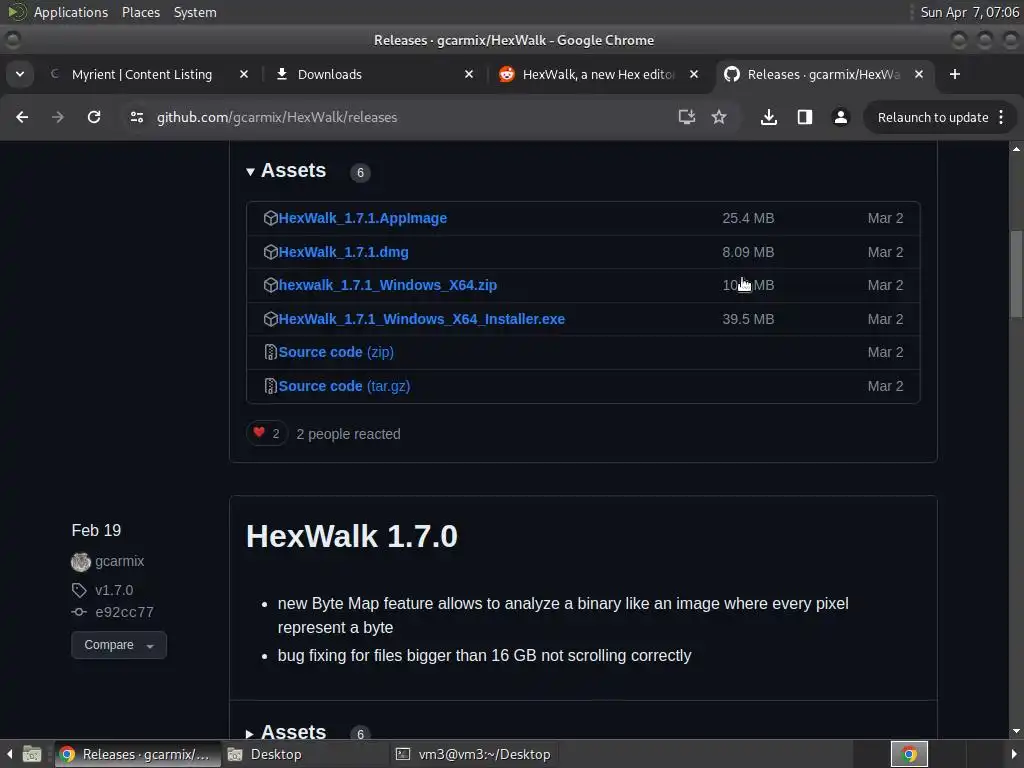Open the System menu
Screen dimensions: 1024x768
(x=195, y=12)
